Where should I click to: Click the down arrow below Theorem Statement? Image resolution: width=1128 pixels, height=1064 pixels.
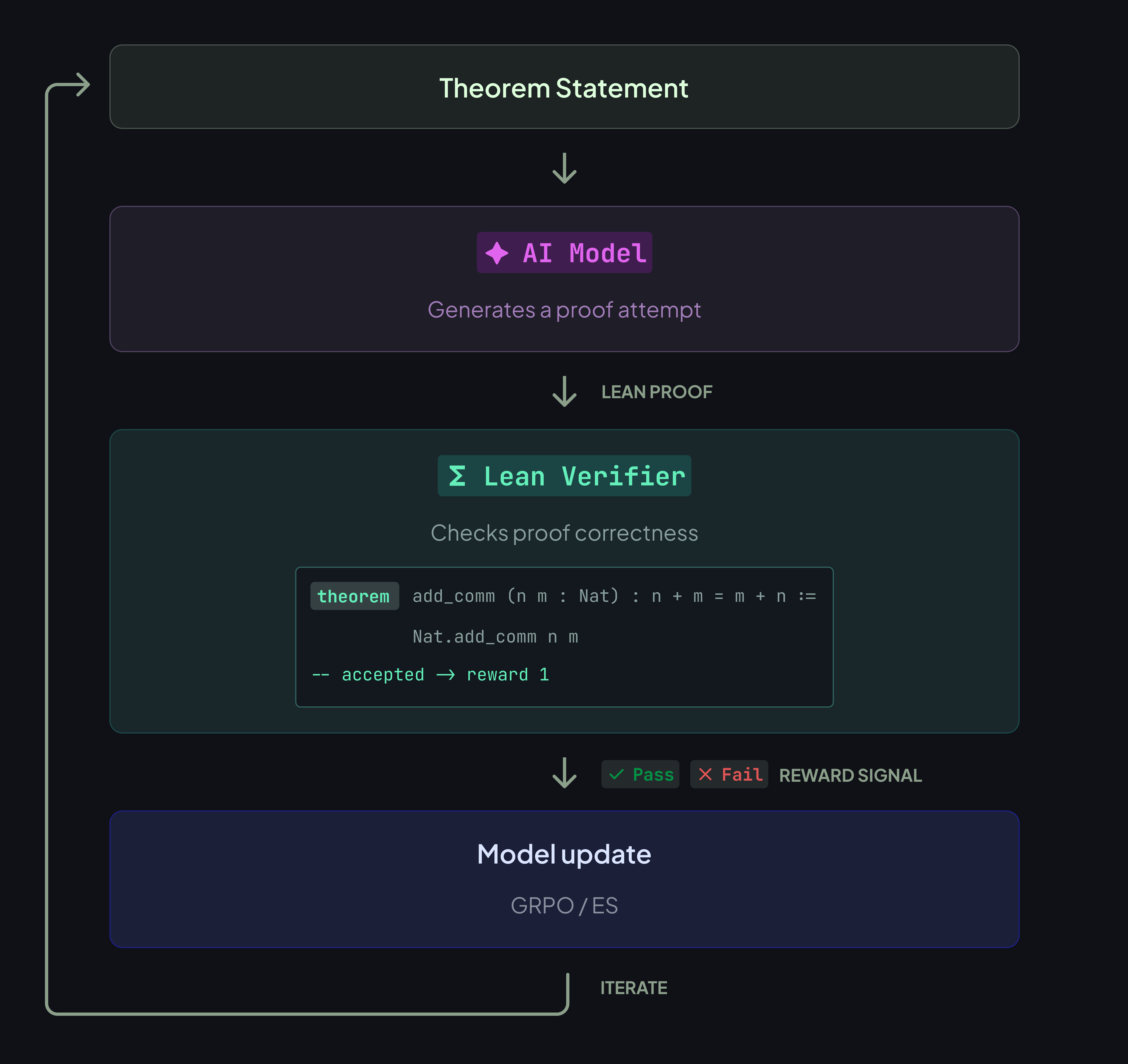[x=564, y=168]
